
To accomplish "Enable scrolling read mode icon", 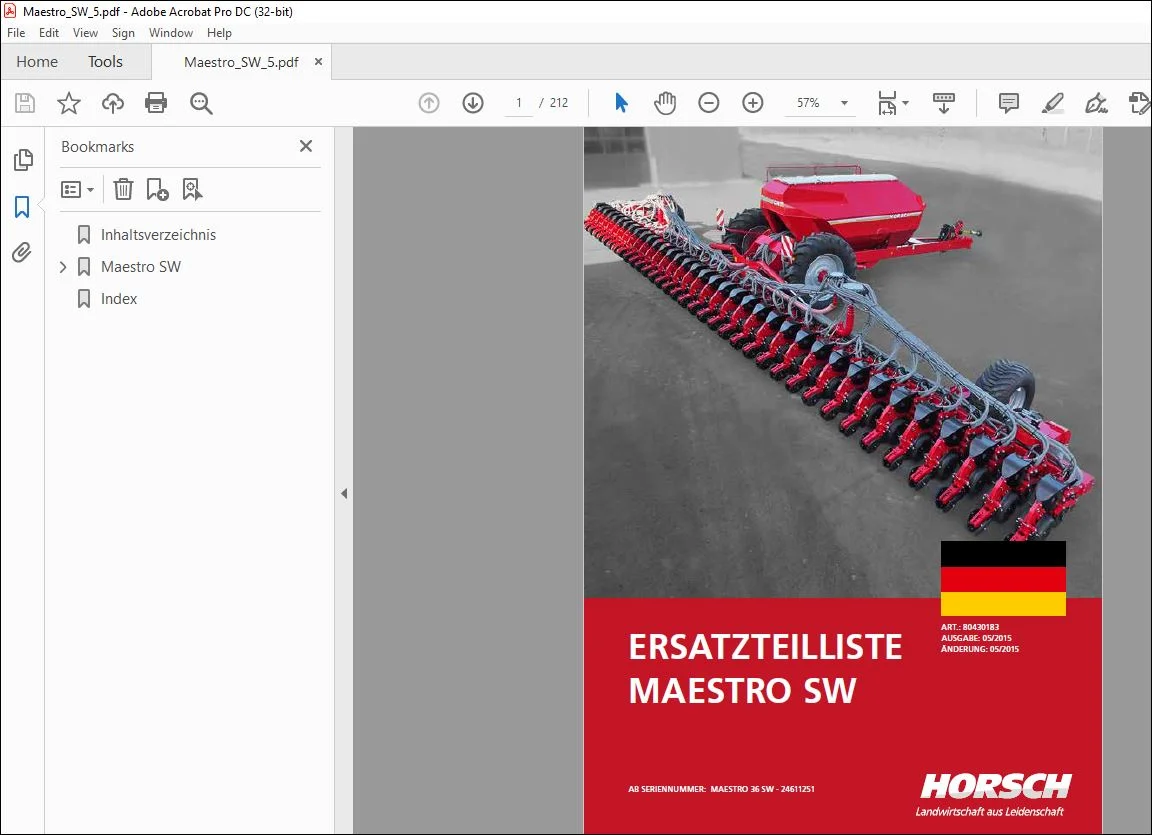I will click(x=943, y=103).
